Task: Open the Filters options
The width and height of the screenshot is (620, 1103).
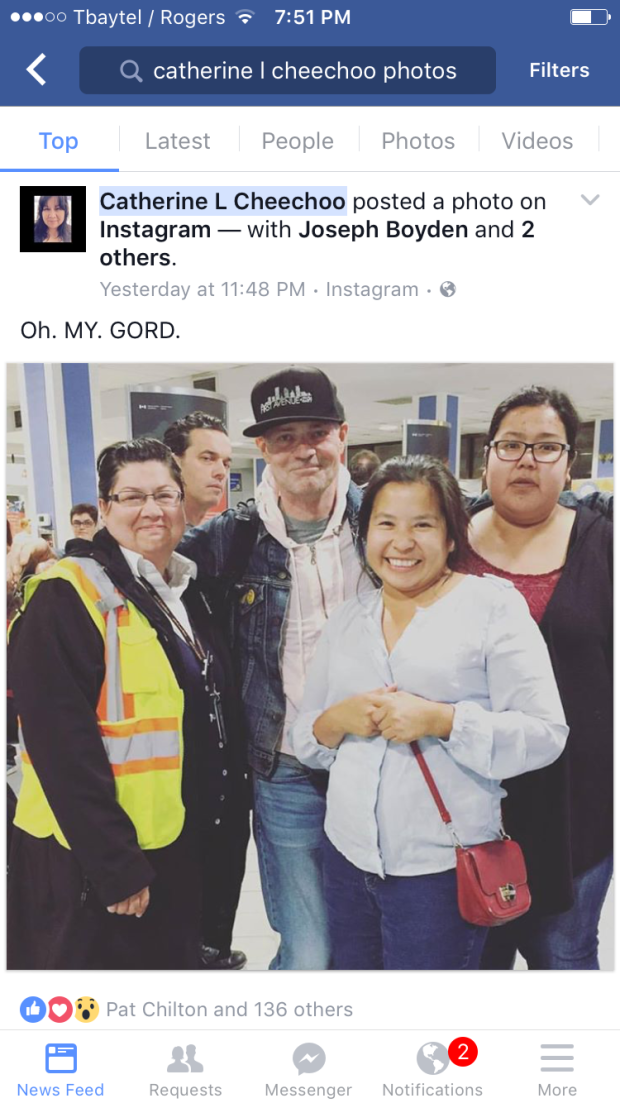Action: 559,70
